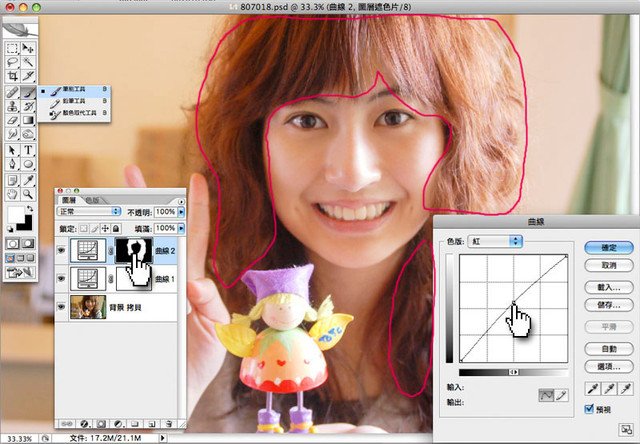The image size is (640, 444).
Task: Choose 顏色取代工具 from the flyout
Action: (x=74, y=113)
